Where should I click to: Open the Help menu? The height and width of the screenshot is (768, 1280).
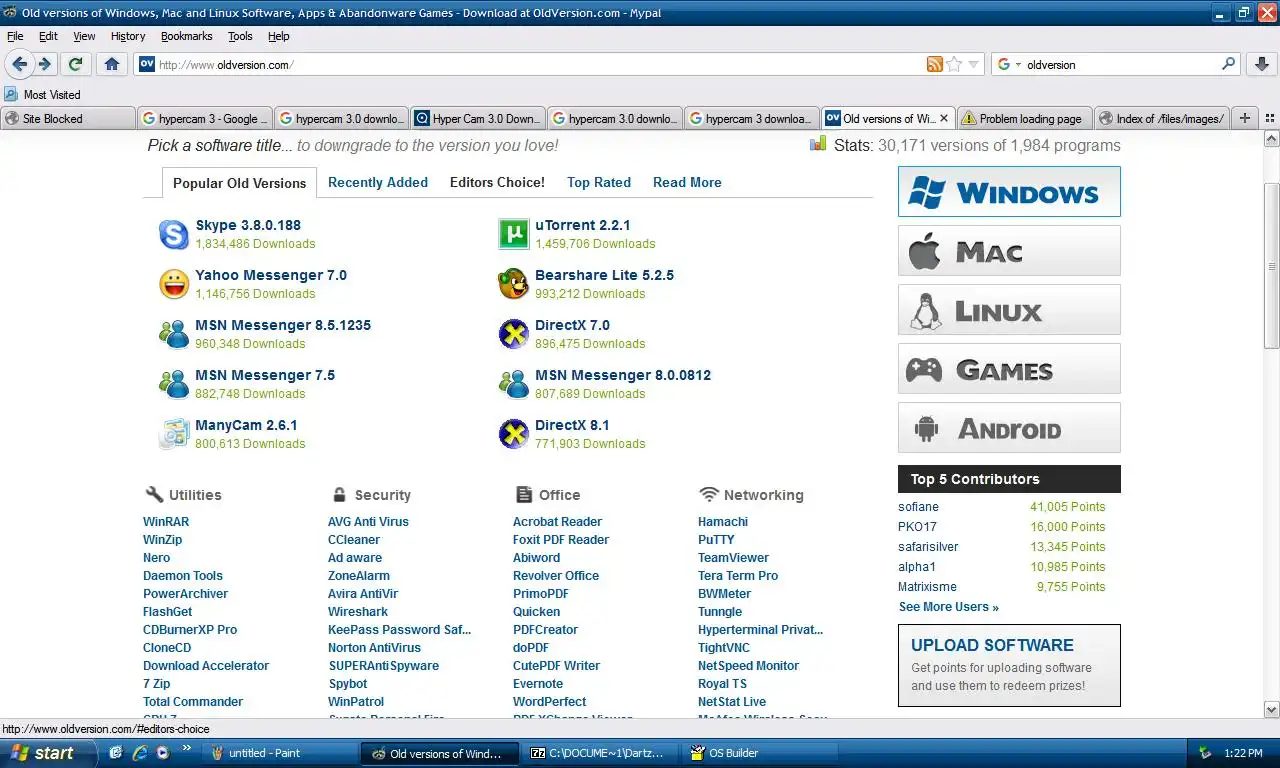278,36
